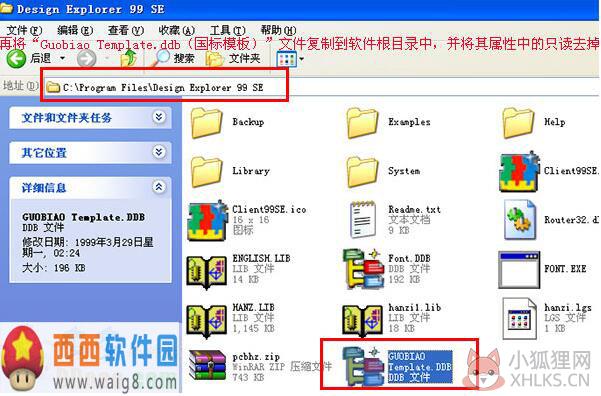Click the highlighted GUOBIAO Template.DDB label
Image resolution: width=601 pixels, height=396 pixels.
coord(420,367)
